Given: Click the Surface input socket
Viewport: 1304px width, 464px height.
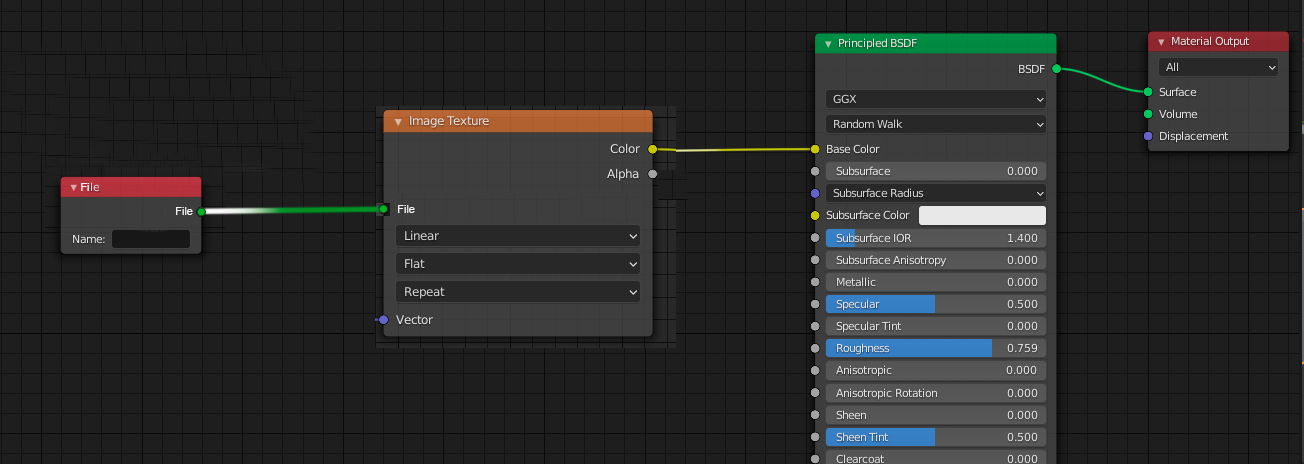Looking at the screenshot, I should tap(1148, 92).
